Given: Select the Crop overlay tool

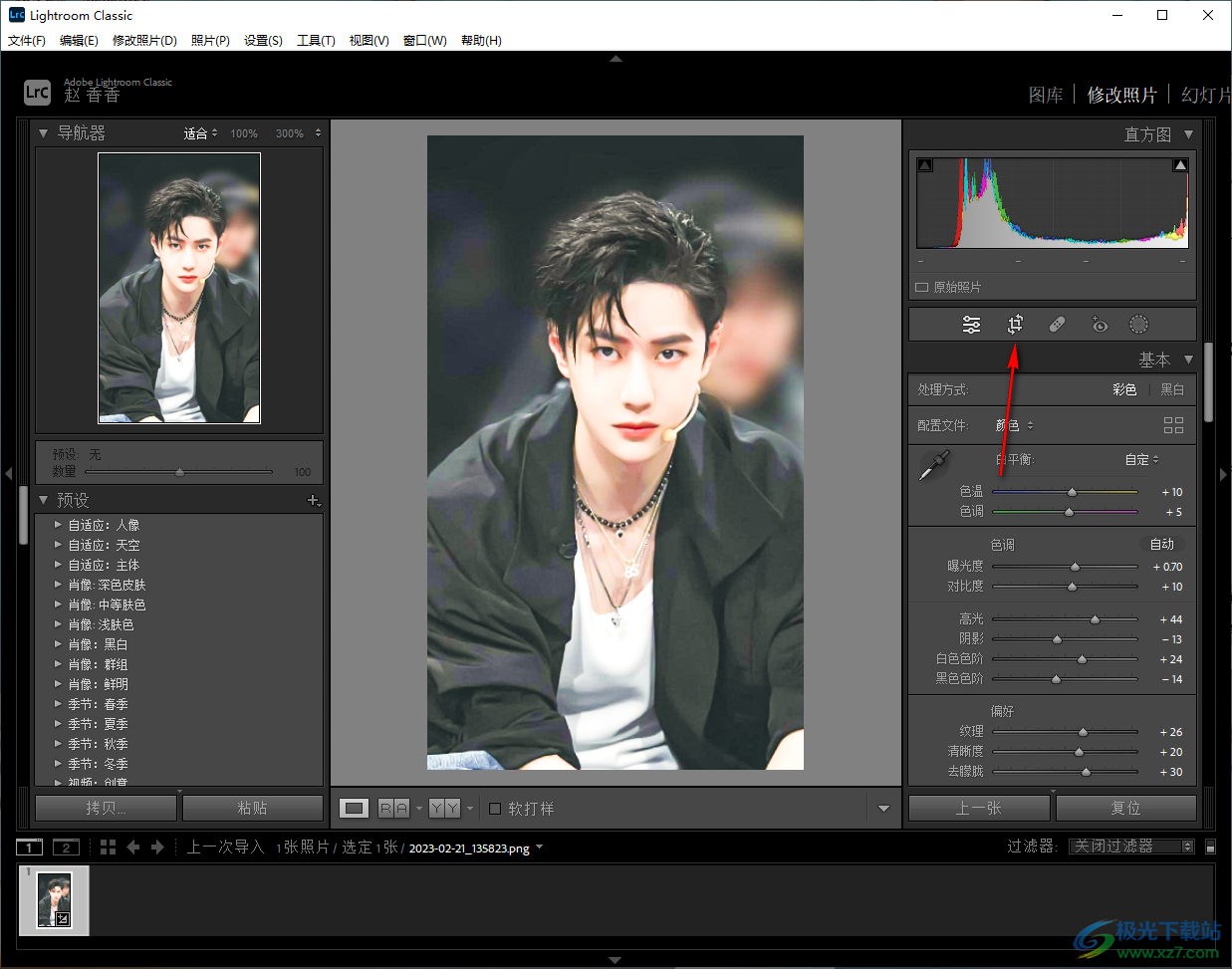Looking at the screenshot, I should tap(1015, 325).
